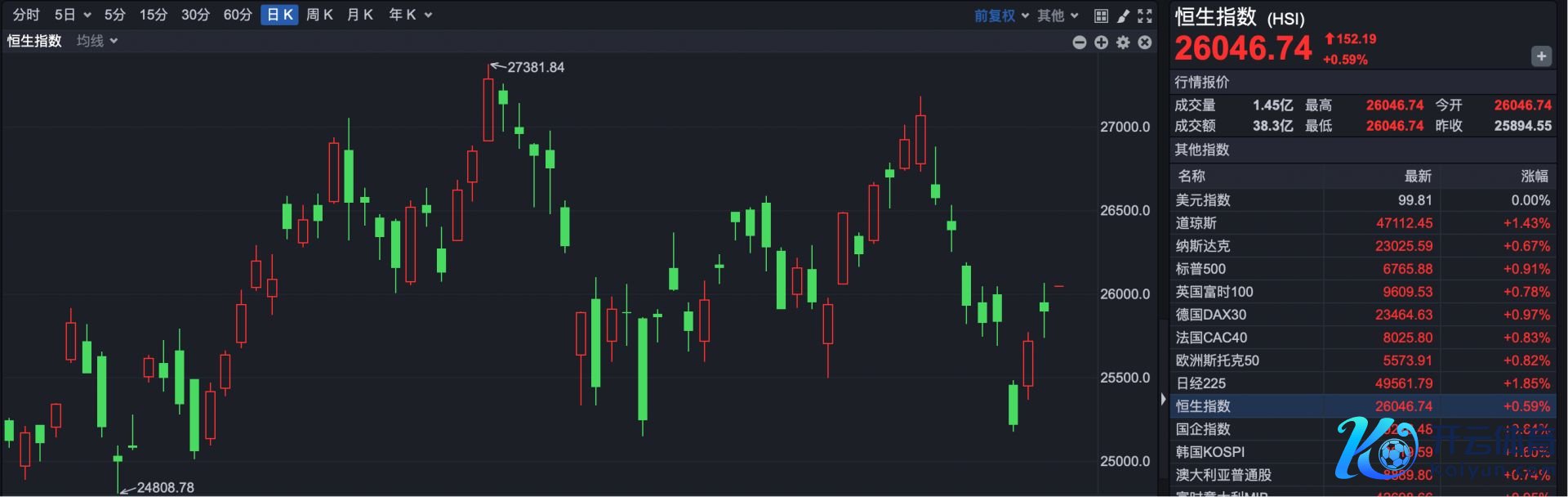This screenshot has width=1568, height=497.
Task: Close indicator panel with X icon
Action: tap(1145, 43)
